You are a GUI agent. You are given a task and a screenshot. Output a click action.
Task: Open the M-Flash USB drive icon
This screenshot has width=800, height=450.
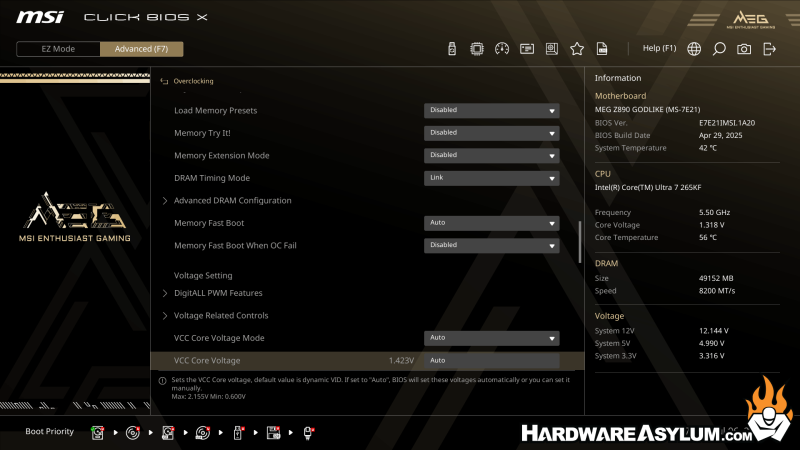[x=452, y=49]
